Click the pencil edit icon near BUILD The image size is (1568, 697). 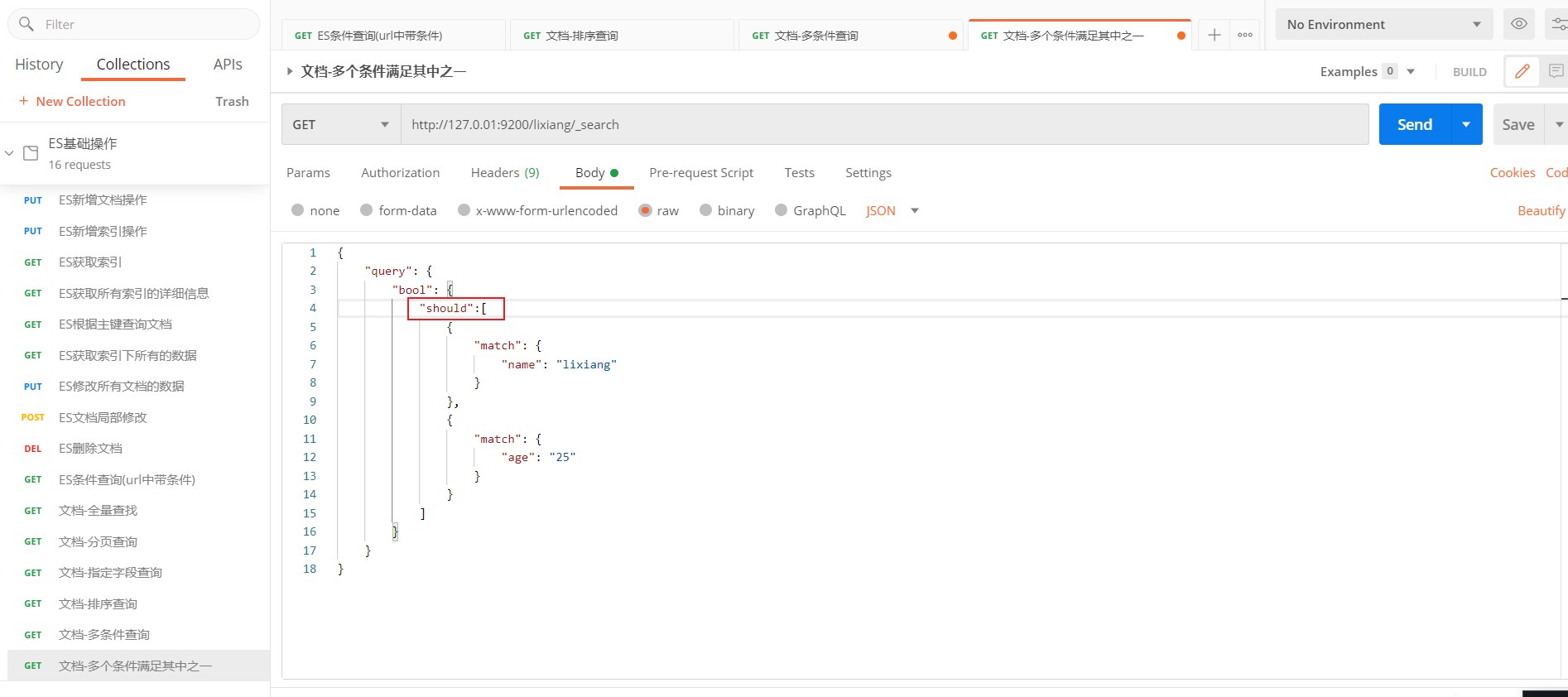[x=1522, y=71]
